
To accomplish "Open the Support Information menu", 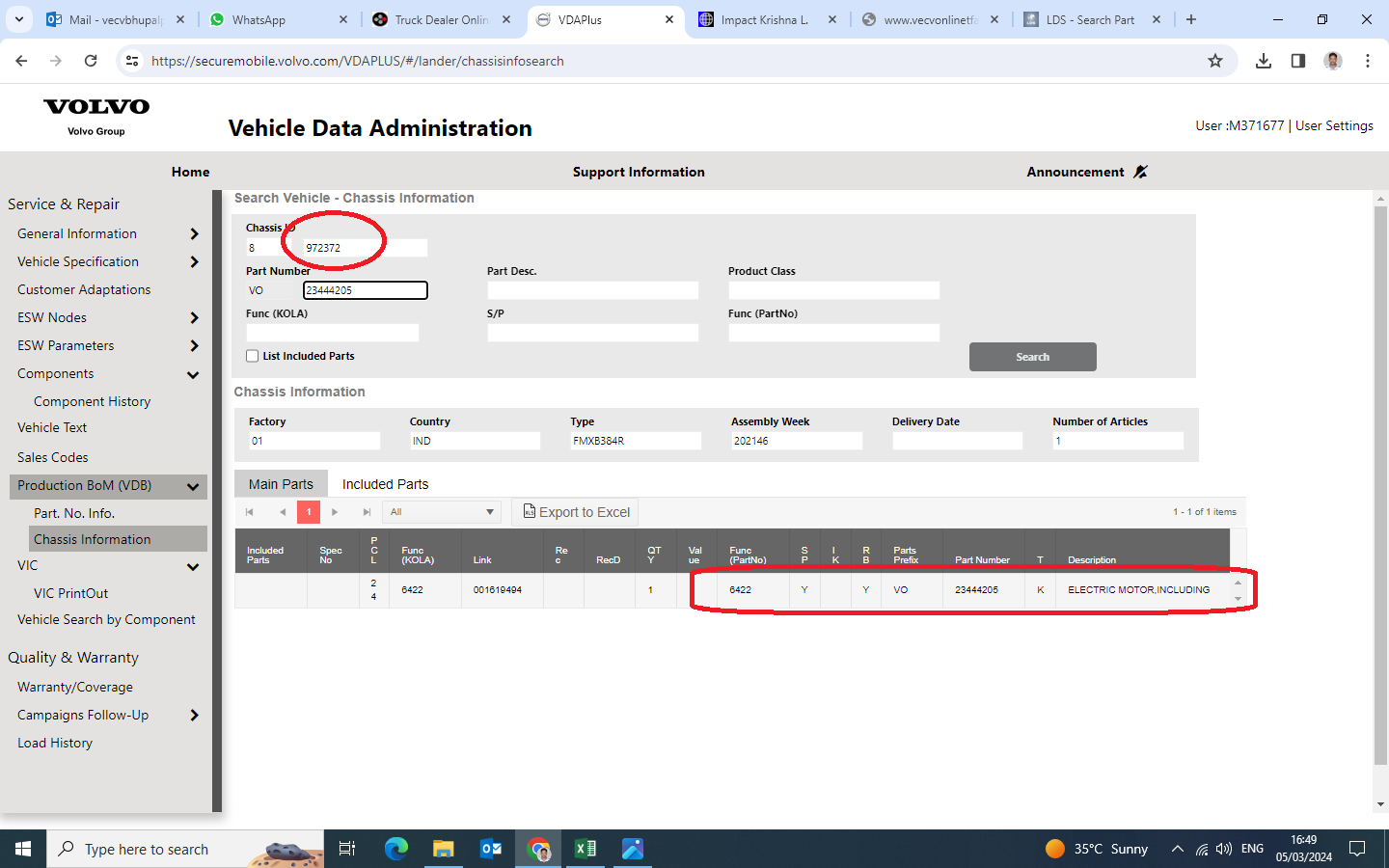I will [639, 172].
